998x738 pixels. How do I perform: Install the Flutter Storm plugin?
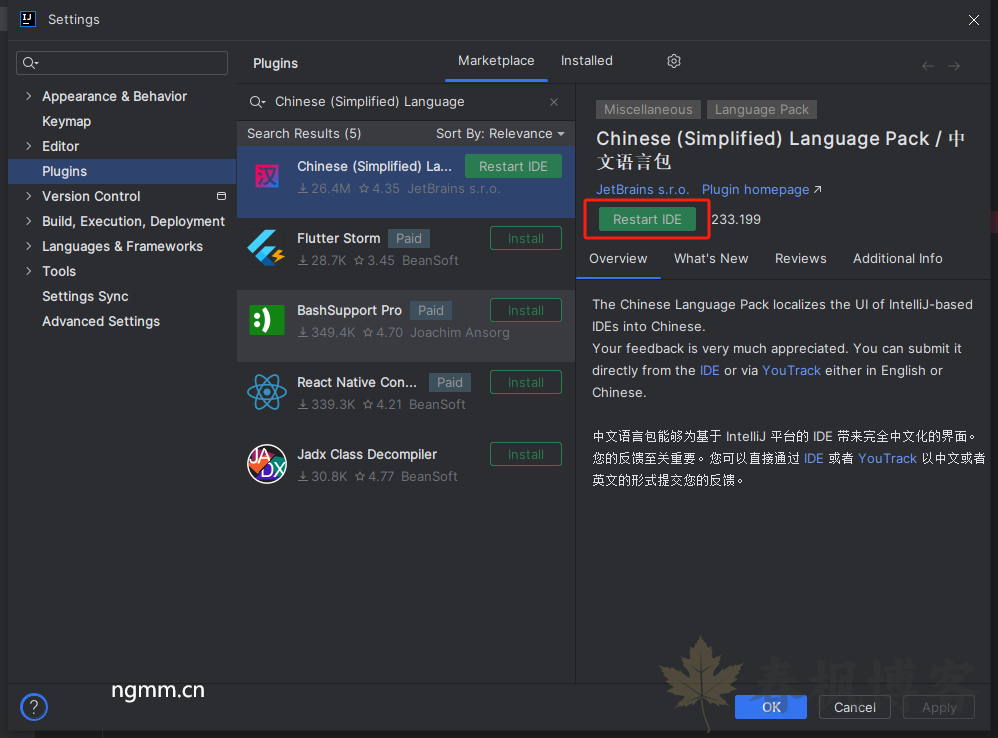526,239
